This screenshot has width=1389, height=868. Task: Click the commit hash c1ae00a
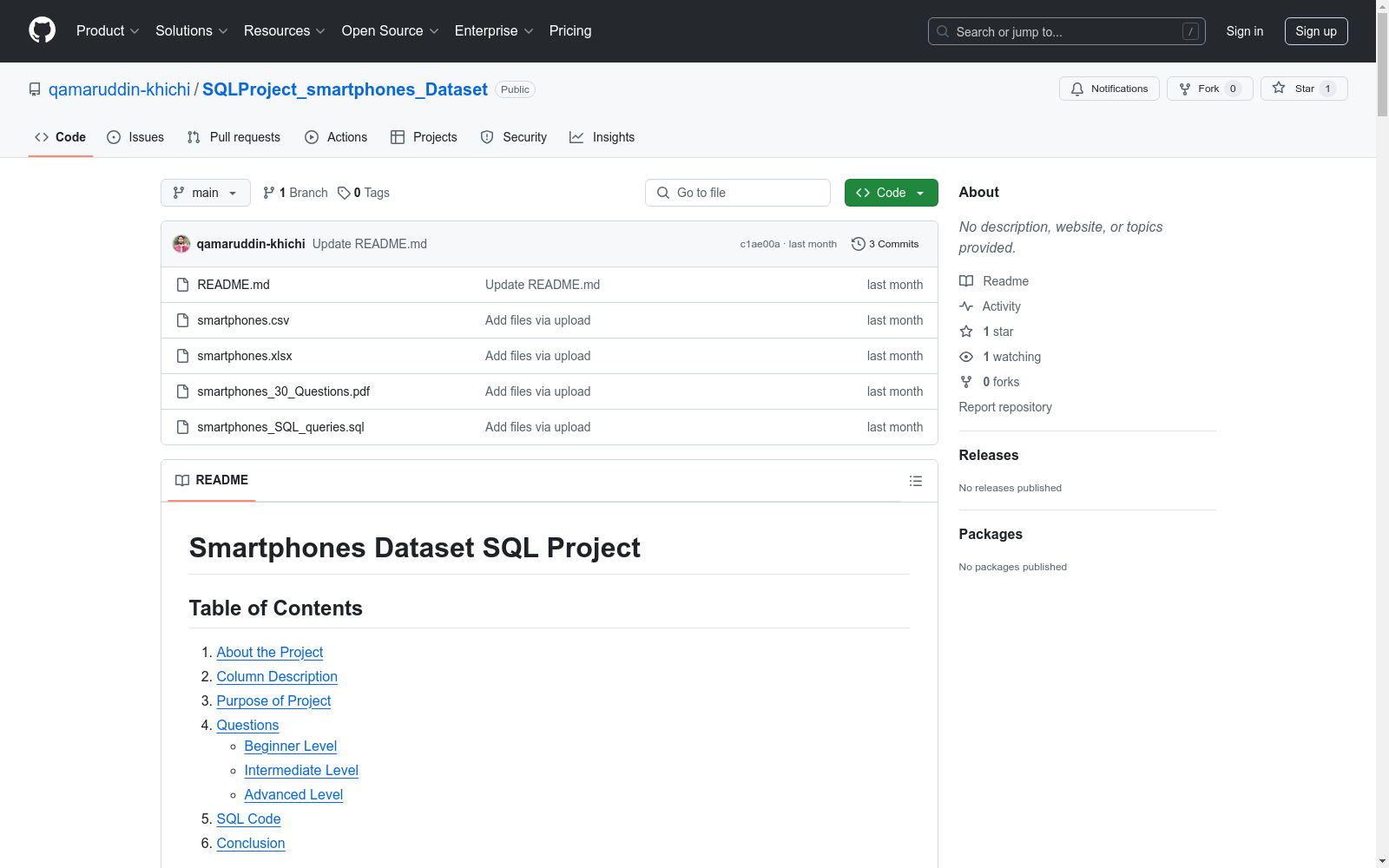(760, 244)
